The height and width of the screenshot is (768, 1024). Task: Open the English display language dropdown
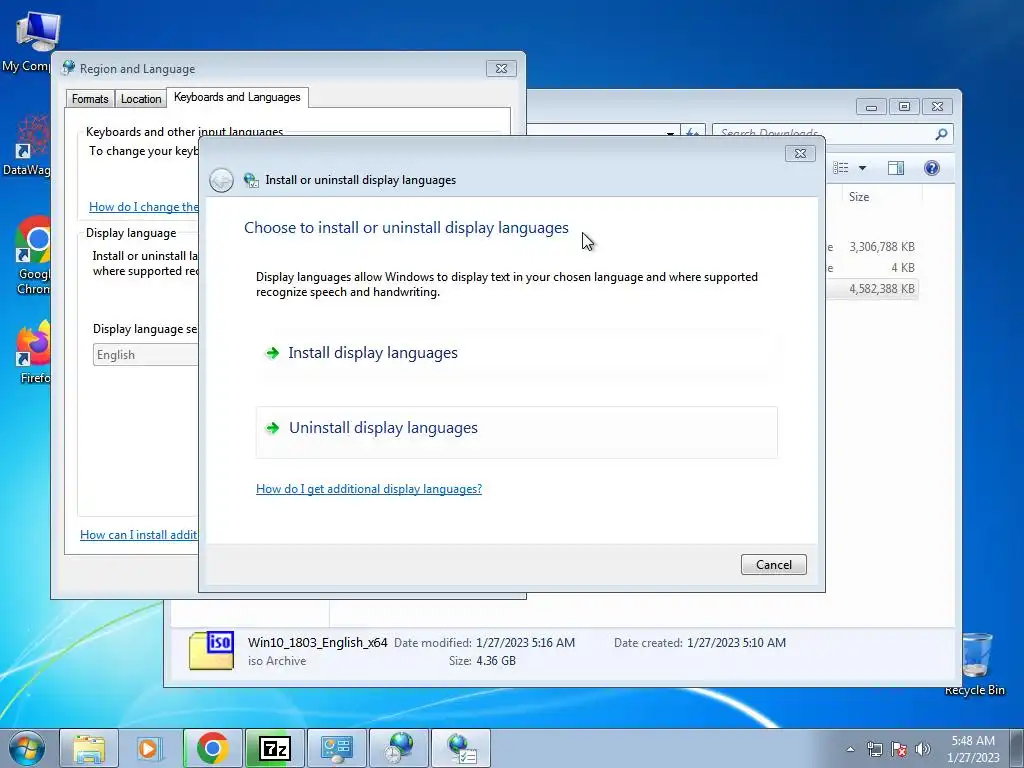coord(146,355)
